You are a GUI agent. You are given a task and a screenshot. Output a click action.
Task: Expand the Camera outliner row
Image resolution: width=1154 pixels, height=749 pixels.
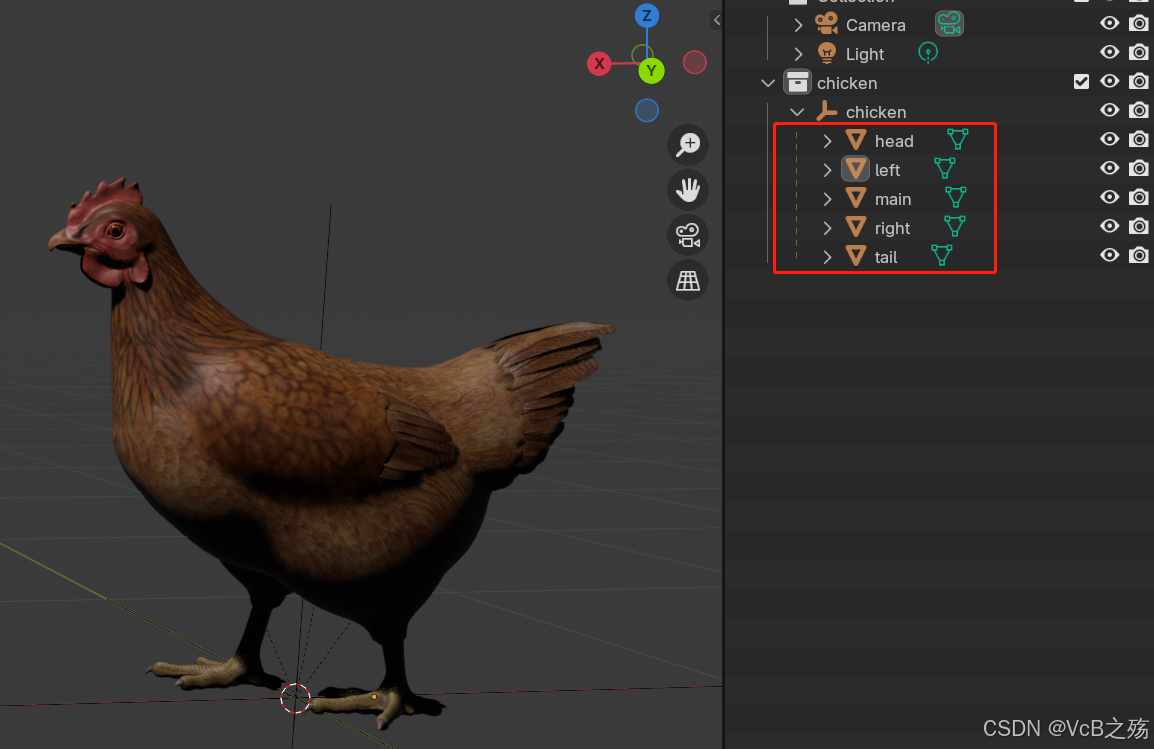(799, 25)
